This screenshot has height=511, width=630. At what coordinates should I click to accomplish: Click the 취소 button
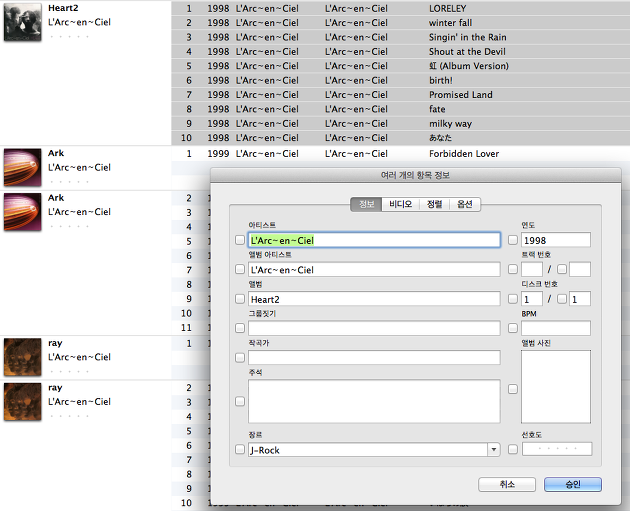click(x=507, y=484)
